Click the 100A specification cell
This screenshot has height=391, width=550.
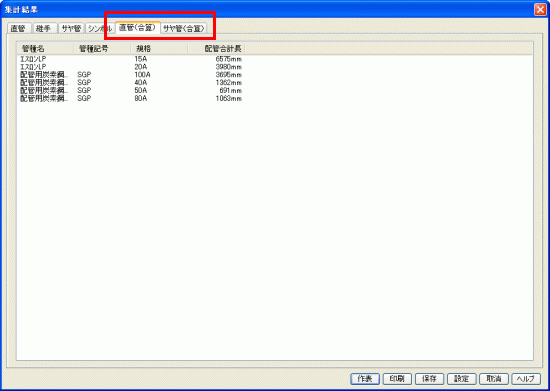[x=142, y=75]
